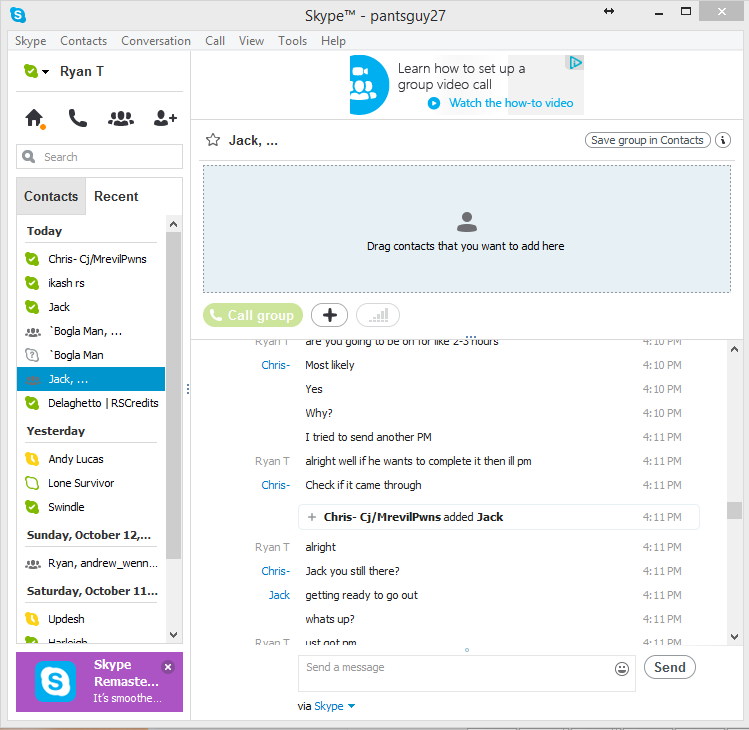Click the status icon beside Chris- Cj/MrevilPwns

click(32, 259)
